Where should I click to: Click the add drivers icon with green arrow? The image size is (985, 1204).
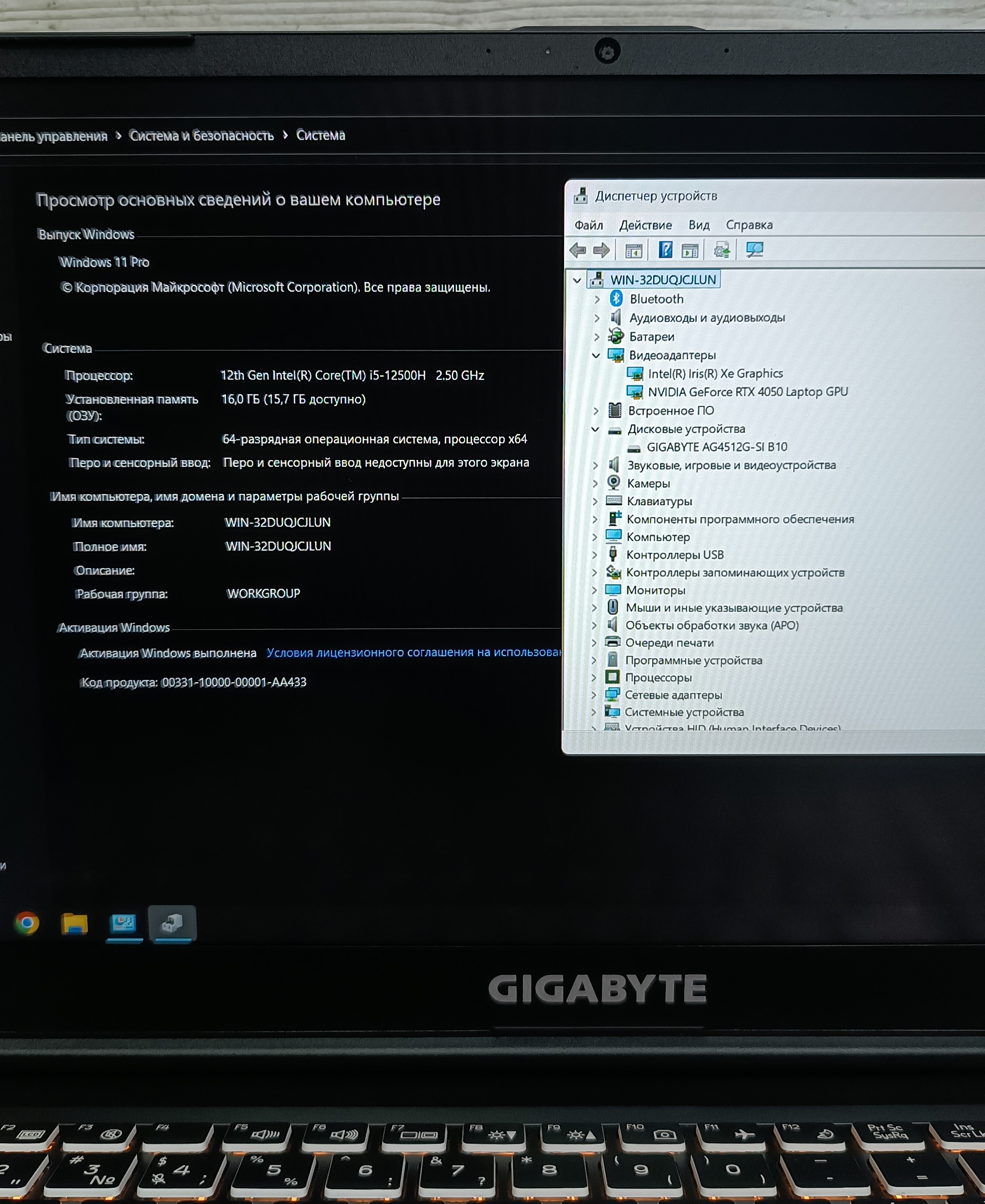[722, 250]
